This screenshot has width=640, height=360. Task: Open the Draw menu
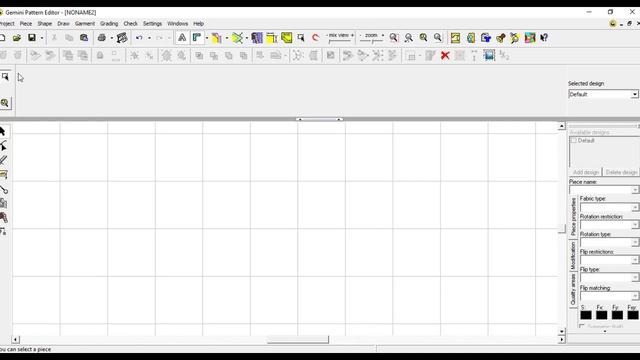tap(63, 24)
